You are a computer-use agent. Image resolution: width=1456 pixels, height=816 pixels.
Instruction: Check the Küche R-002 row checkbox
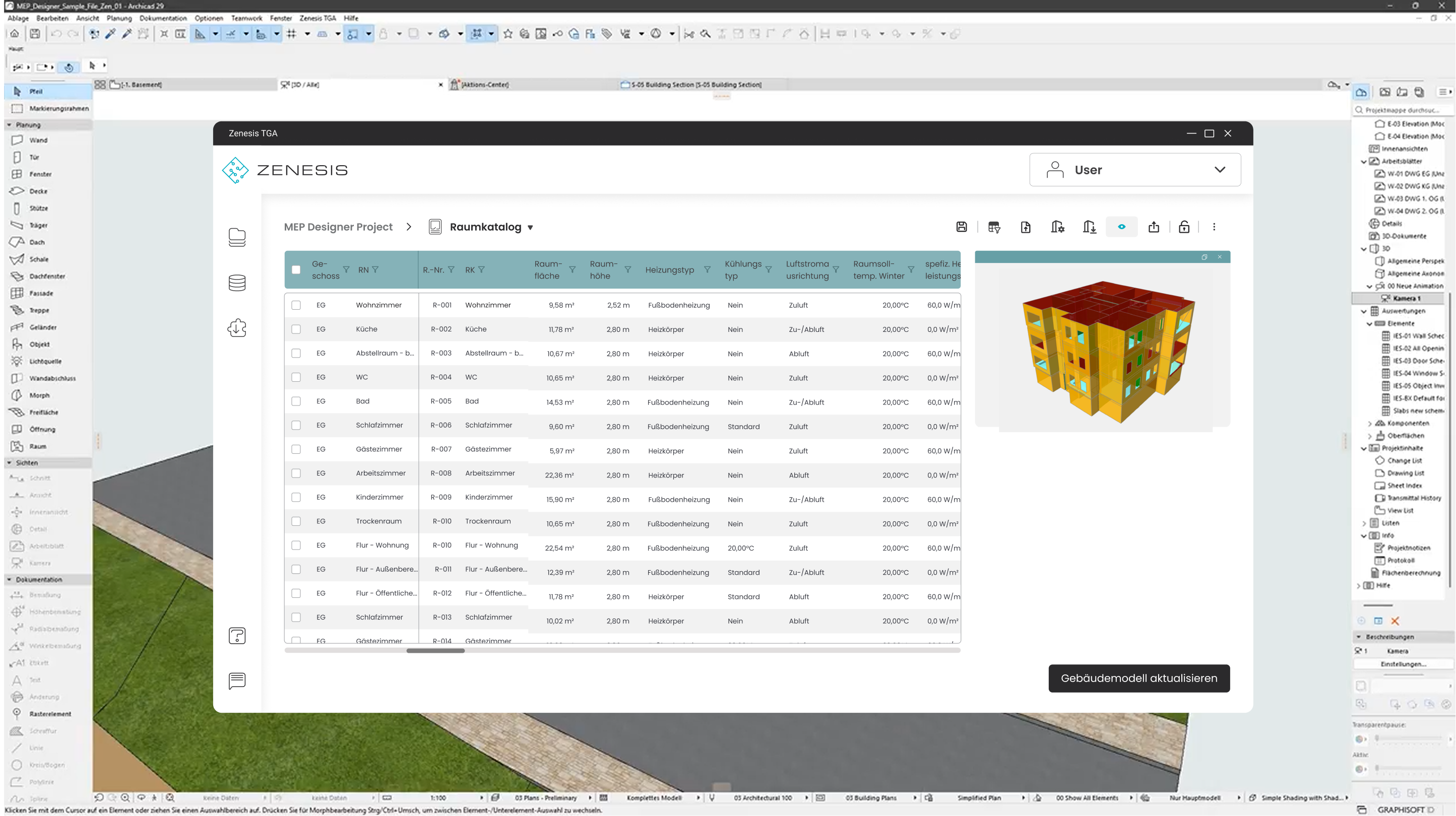tap(296, 329)
